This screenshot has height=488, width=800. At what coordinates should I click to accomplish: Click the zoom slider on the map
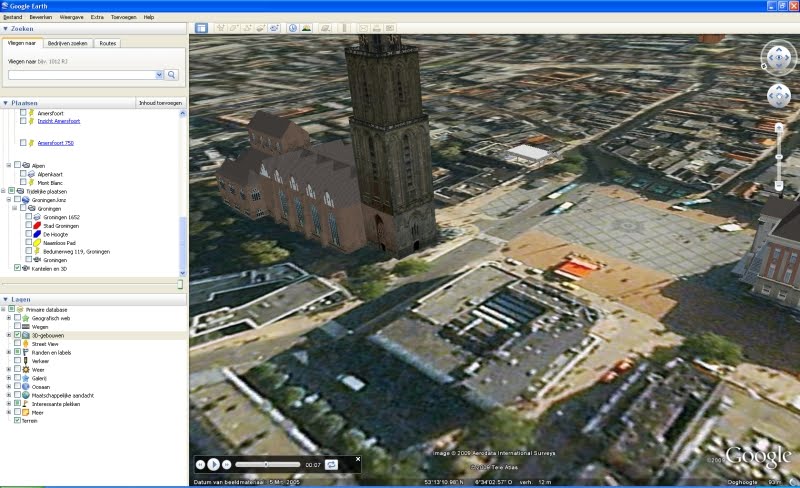click(x=779, y=157)
